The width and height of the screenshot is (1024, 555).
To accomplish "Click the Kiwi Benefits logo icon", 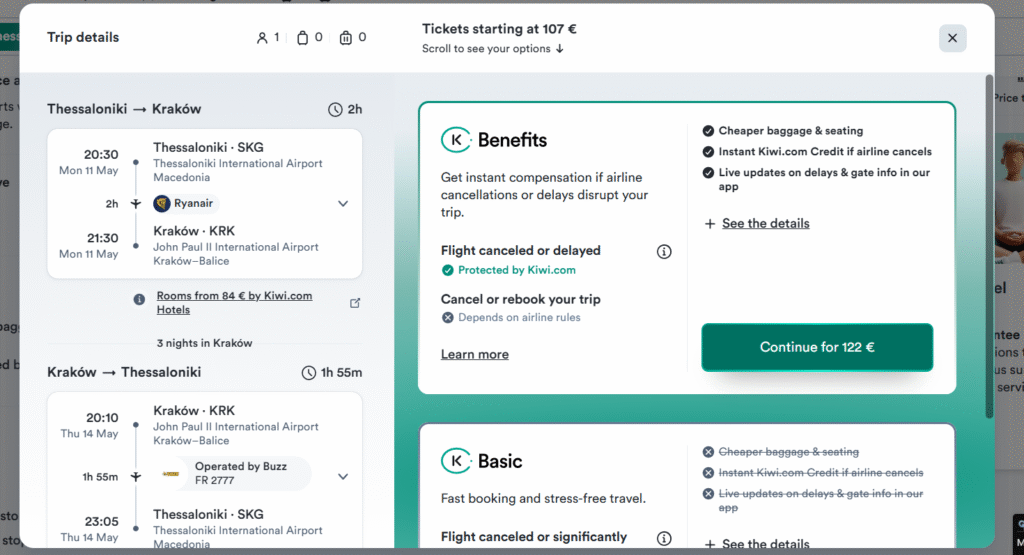I will (456, 140).
